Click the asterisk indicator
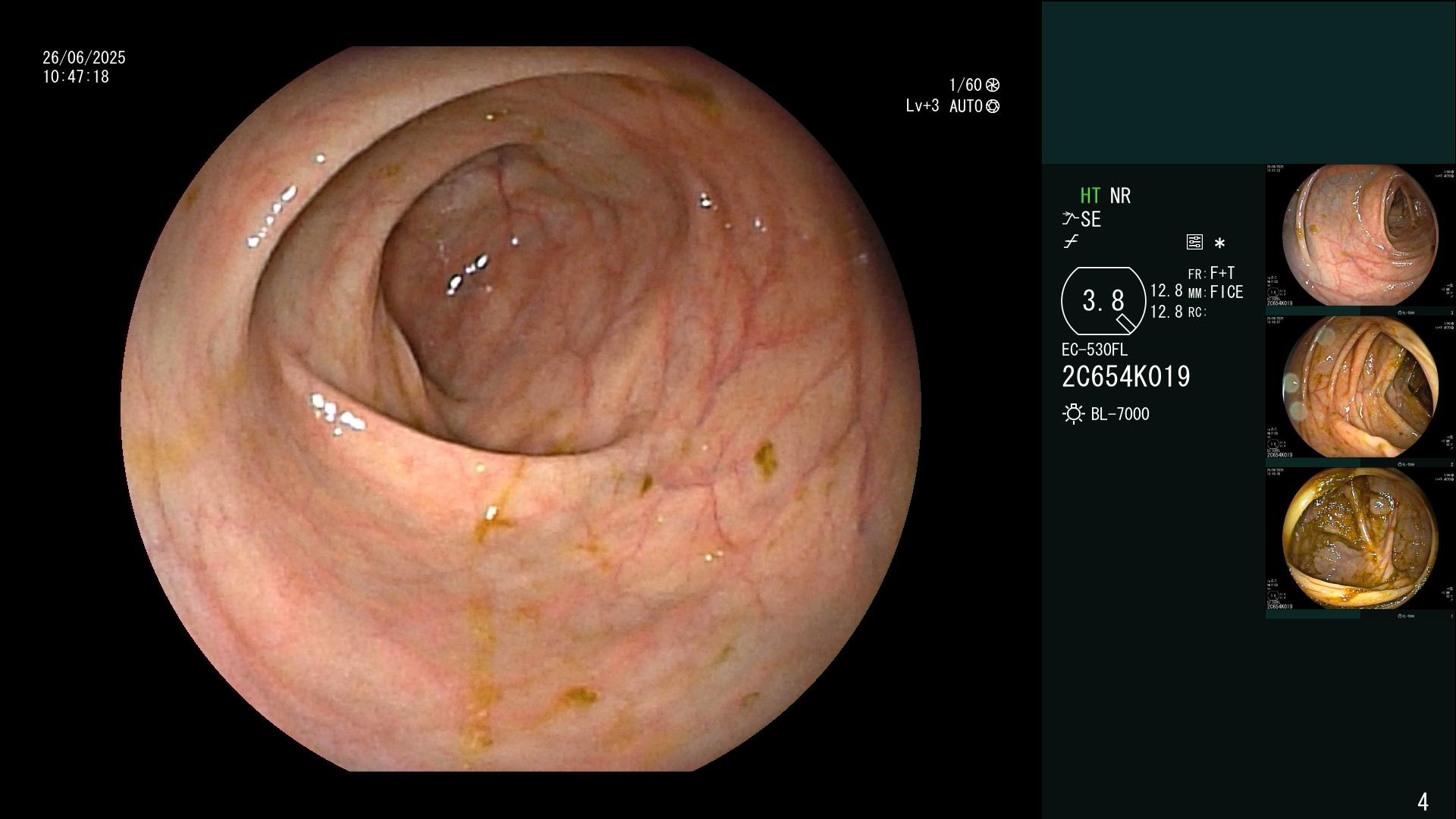The width and height of the screenshot is (1456, 819). [x=1219, y=243]
